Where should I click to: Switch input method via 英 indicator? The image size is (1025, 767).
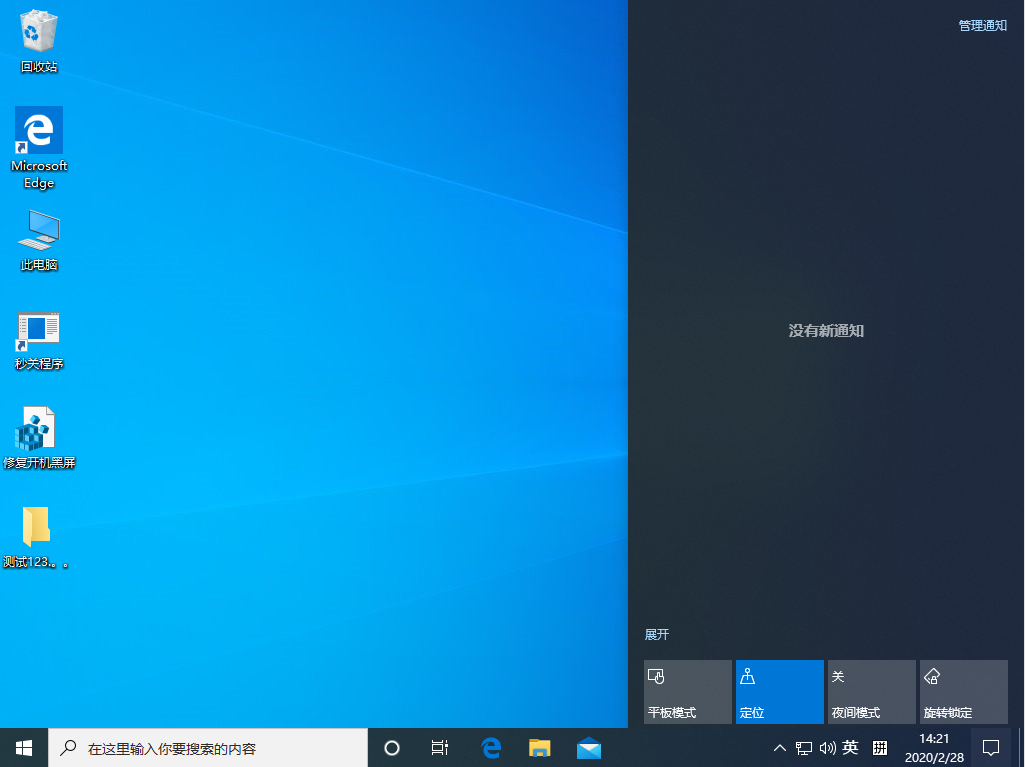point(850,747)
